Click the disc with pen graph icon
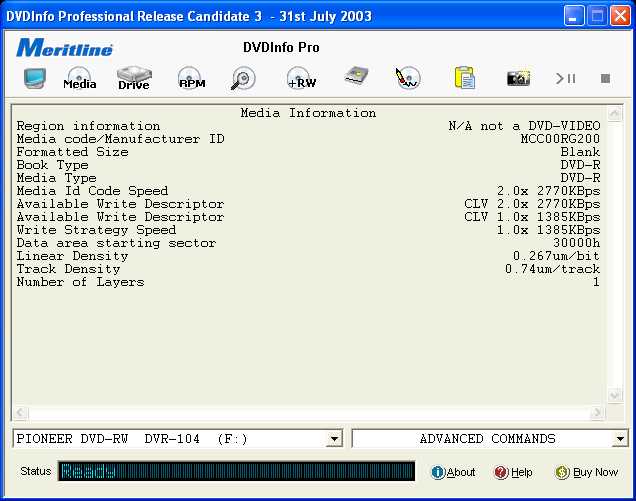 407,78
